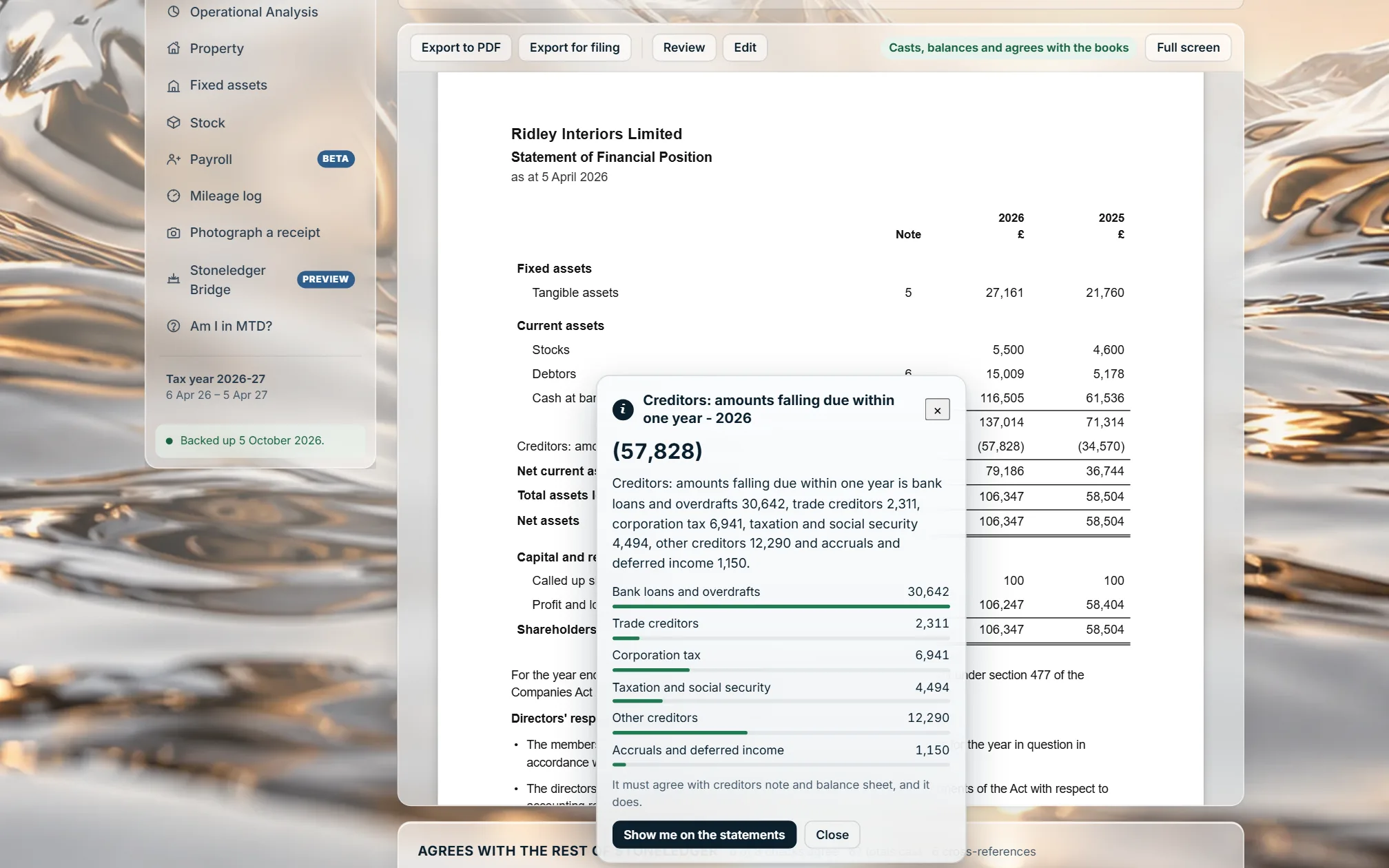Click the Stoneledger Bridge icon
This screenshot has height=868, width=1389.
tap(174, 279)
